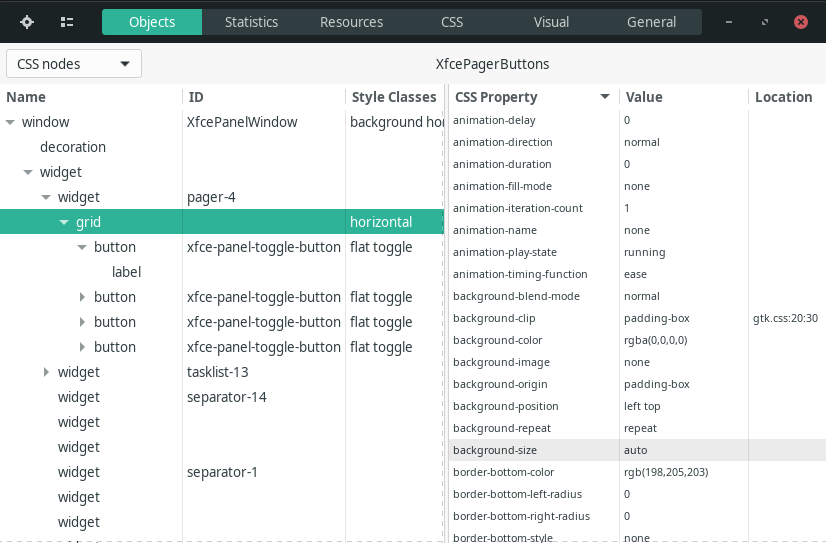The image size is (826, 543).
Task: Click the Location column header
Action: pos(787,97)
